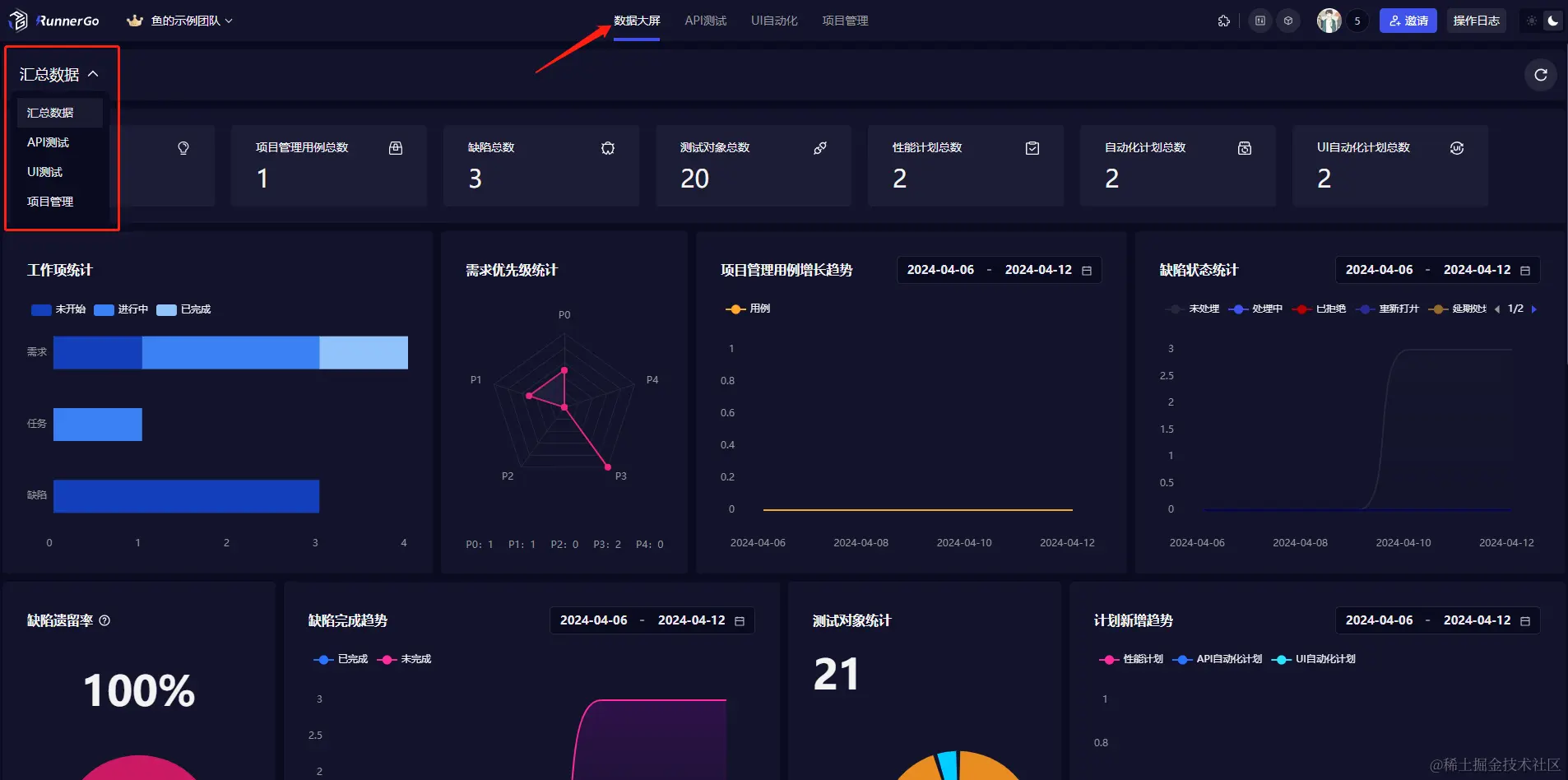Open the 操作日志 operation log
The width and height of the screenshot is (1568, 780).
pos(1476,21)
